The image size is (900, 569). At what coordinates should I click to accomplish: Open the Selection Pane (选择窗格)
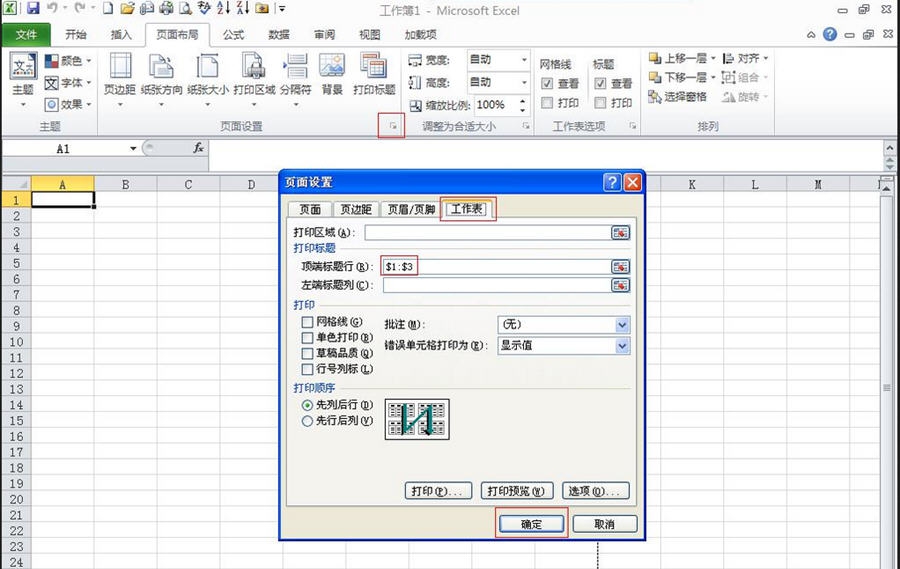click(x=677, y=96)
